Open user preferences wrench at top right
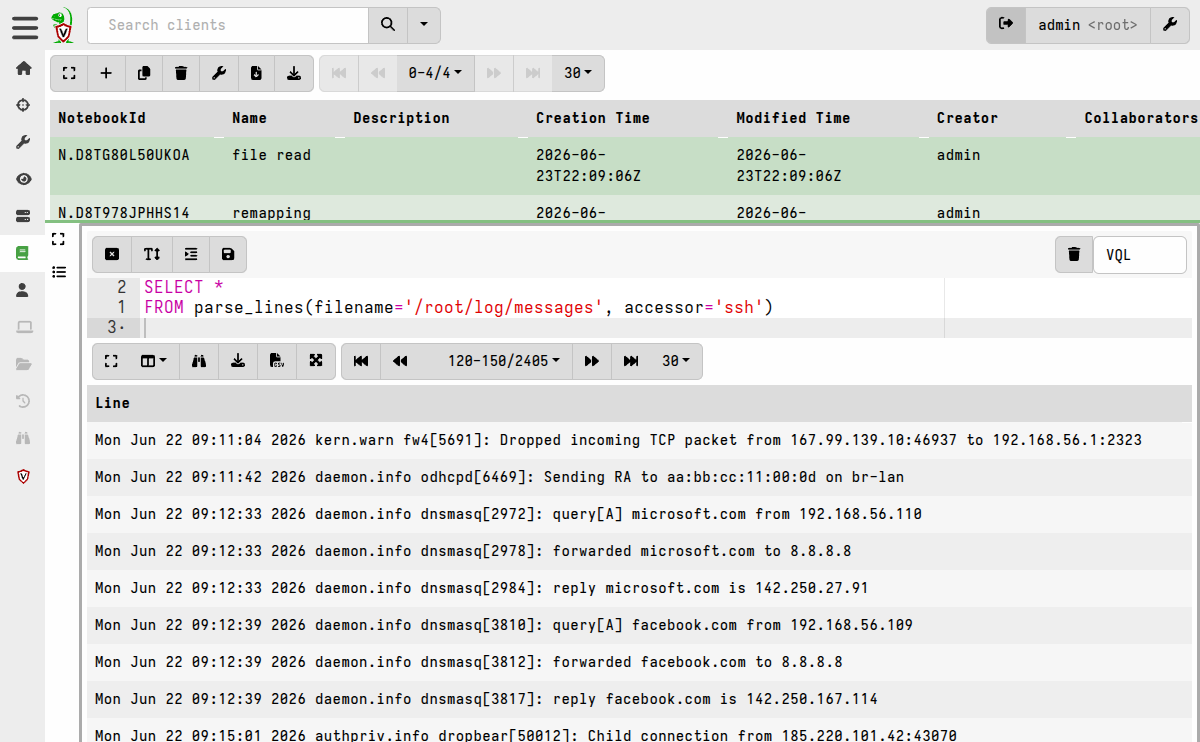Screen dimensions: 1200x742 (x=1170, y=25)
